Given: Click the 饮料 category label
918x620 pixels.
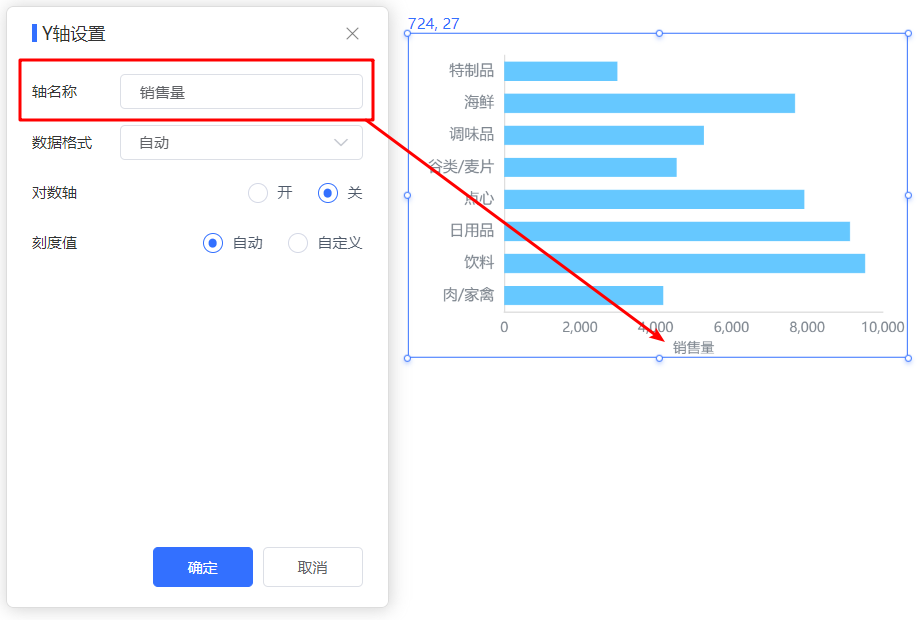Looking at the screenshot, I should click(x=479, y=262).
